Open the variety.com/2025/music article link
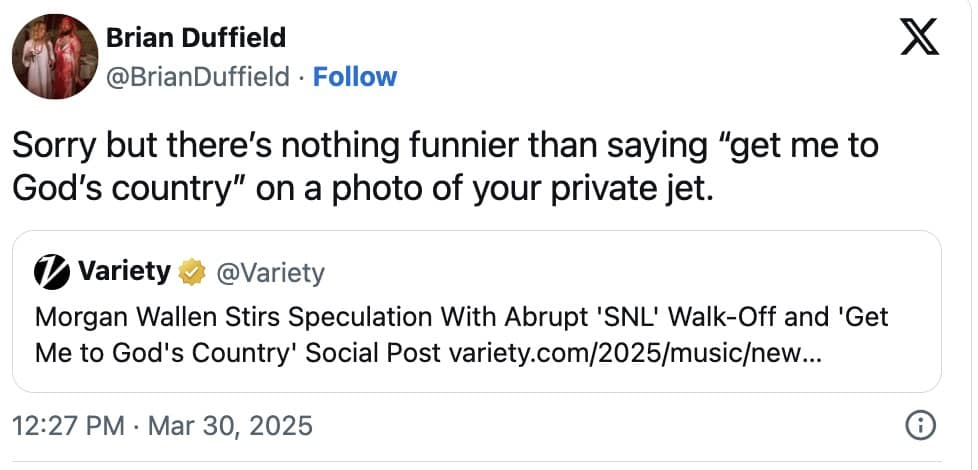Screen dimensions: 978x470 [635, 353]
